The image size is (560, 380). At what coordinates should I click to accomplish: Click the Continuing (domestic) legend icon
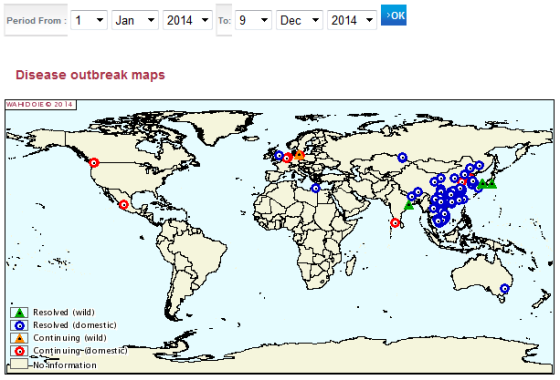[19, 351]
